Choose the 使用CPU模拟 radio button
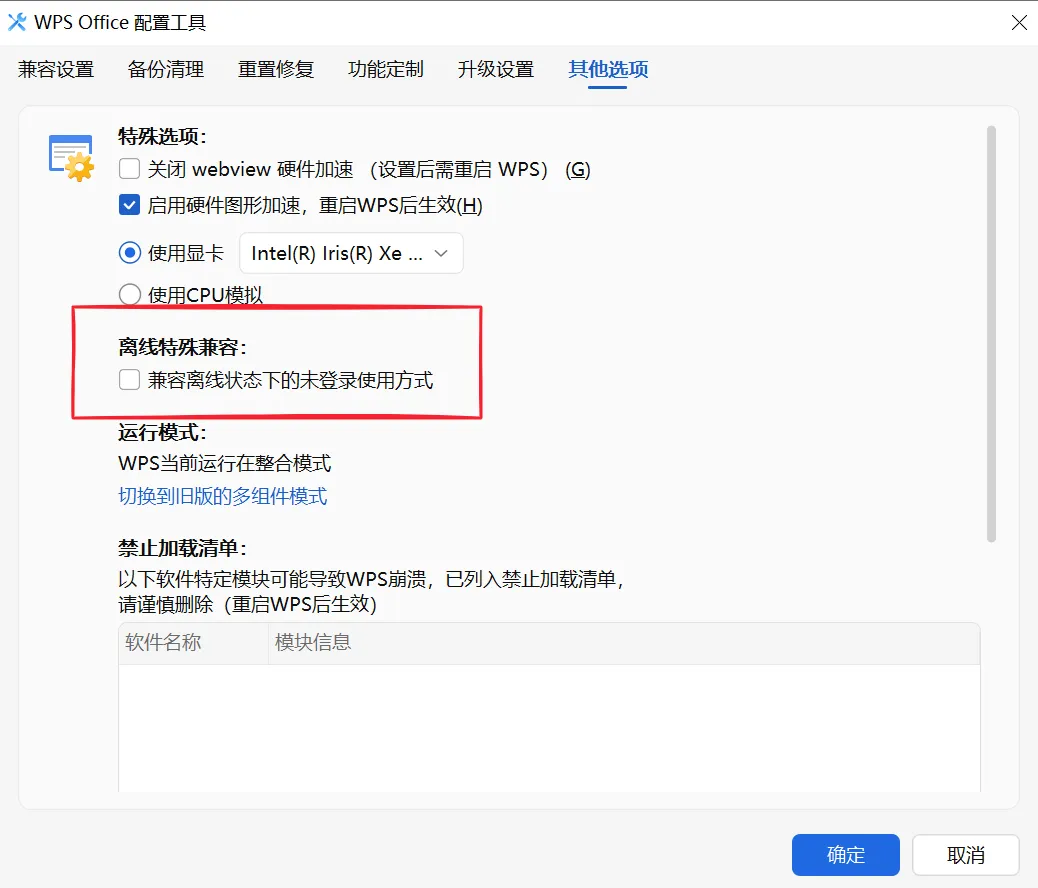 130,294
